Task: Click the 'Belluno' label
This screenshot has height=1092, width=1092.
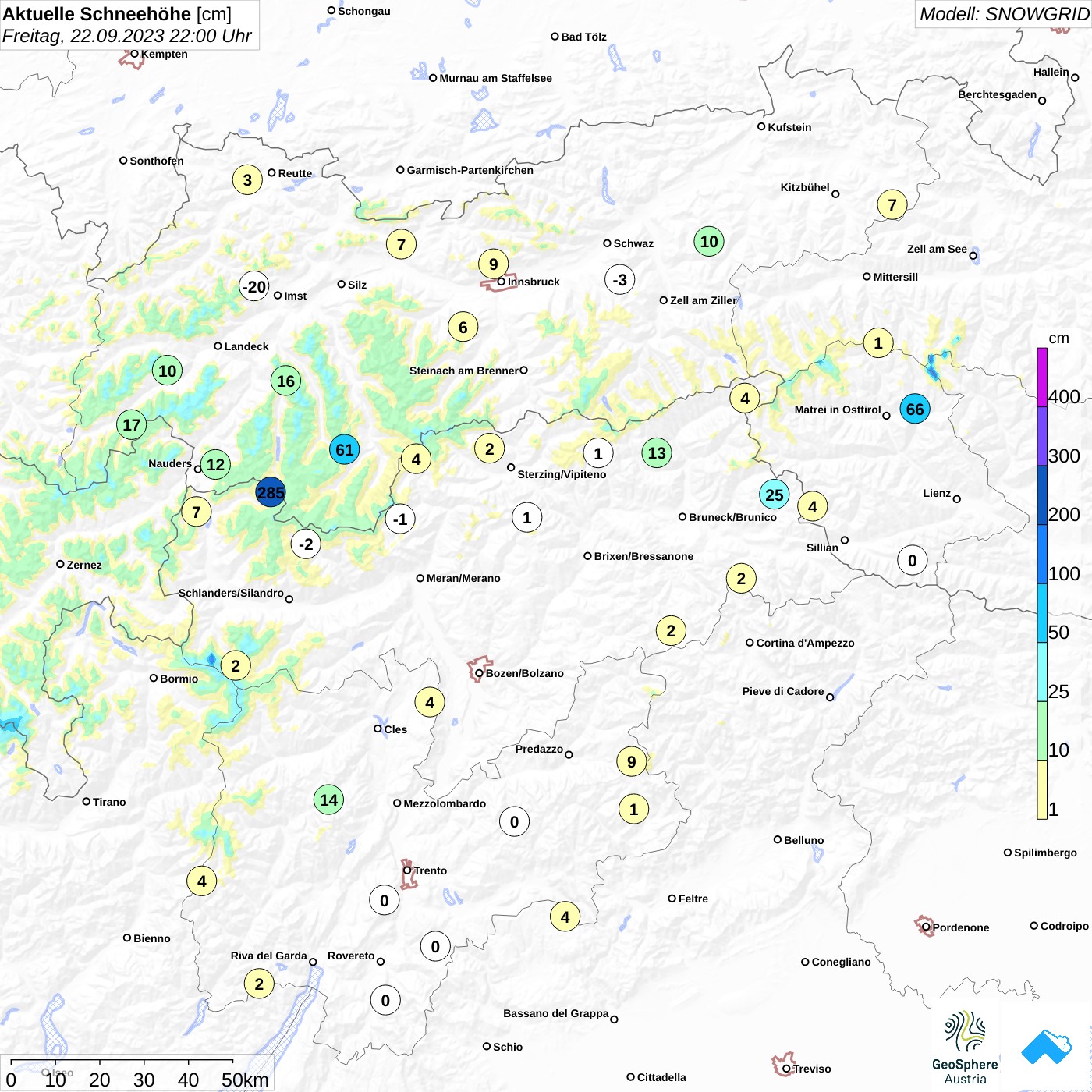Action: 803,841
